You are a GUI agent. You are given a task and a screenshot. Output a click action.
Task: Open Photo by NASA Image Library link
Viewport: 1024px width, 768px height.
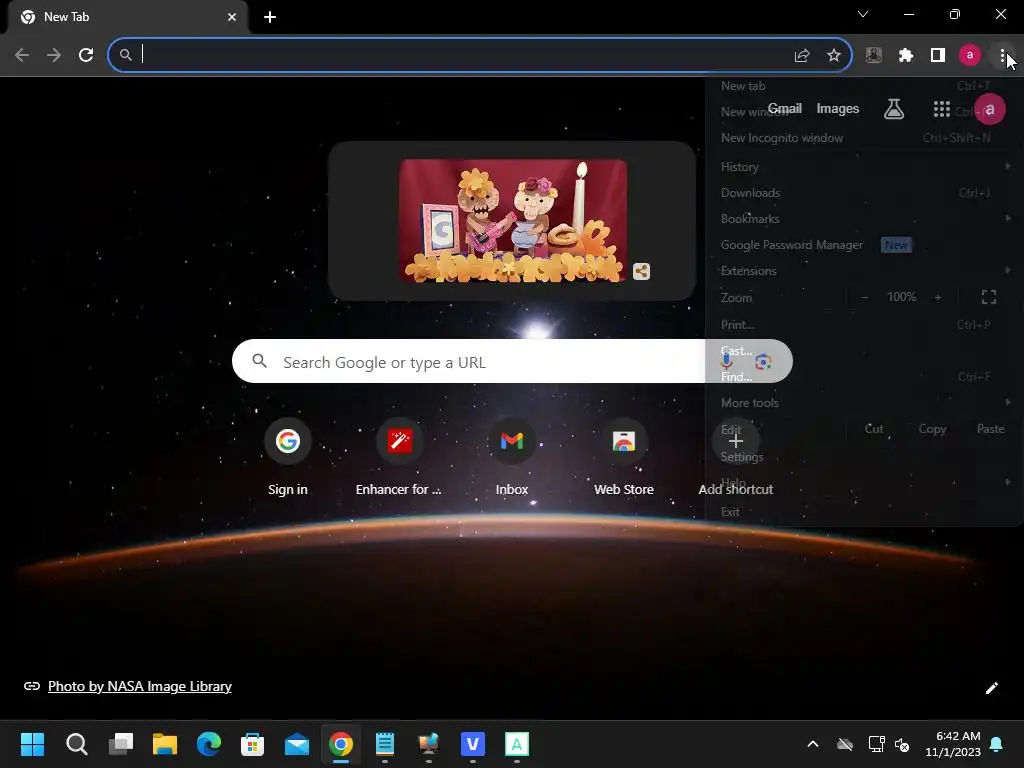(140, 686)
